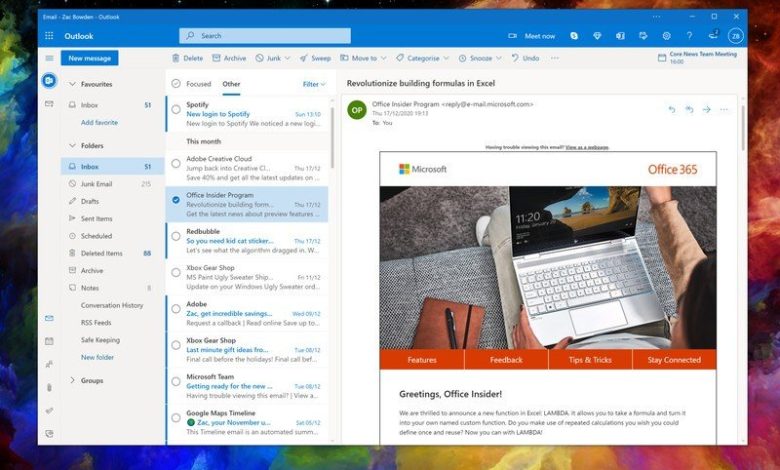Toggle the hamburger navigation pane icon

49,58
